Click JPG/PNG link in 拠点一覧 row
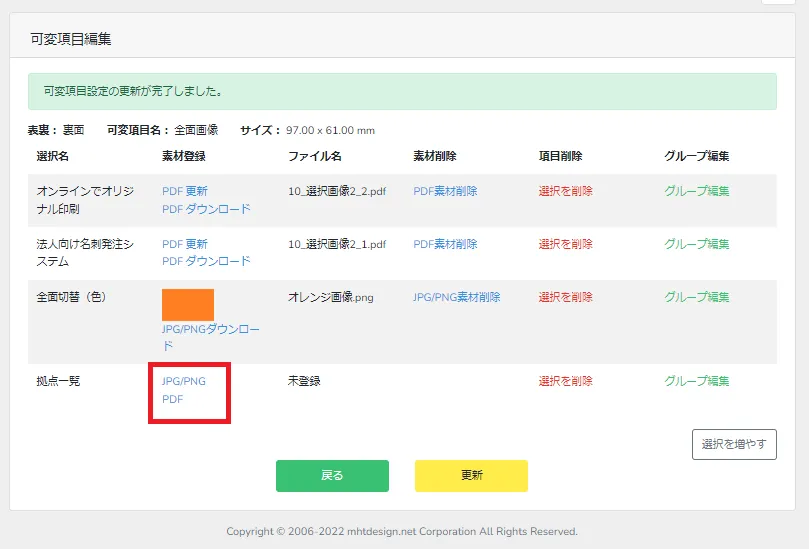The image size is (809, 549). [184, 381]
